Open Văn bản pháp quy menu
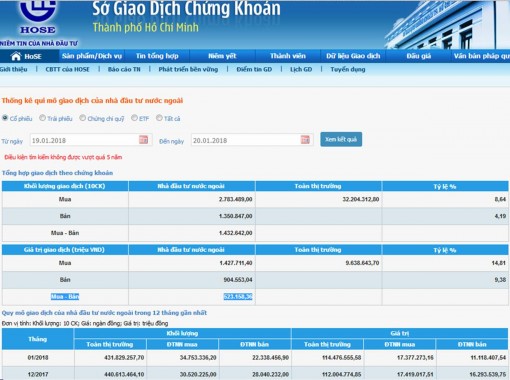 tap(481, 56)
